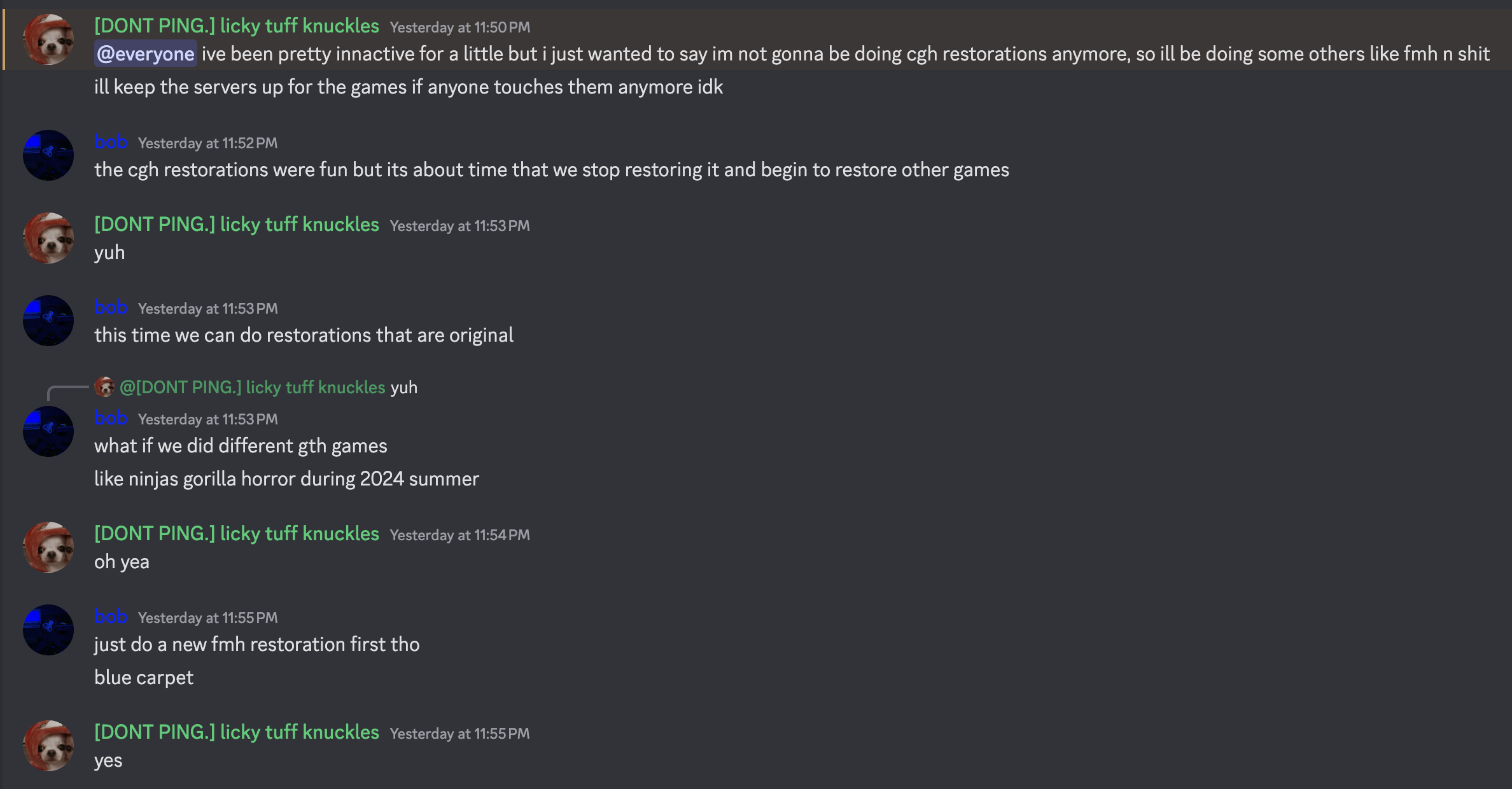
Task: Click the dog avatar next to the "yuh" message
Action: [x=48, y=238]
